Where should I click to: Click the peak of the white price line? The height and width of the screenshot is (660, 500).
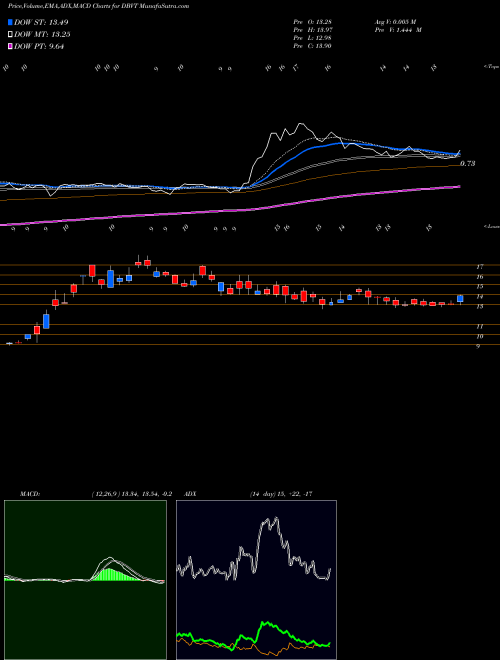(301, 123)
